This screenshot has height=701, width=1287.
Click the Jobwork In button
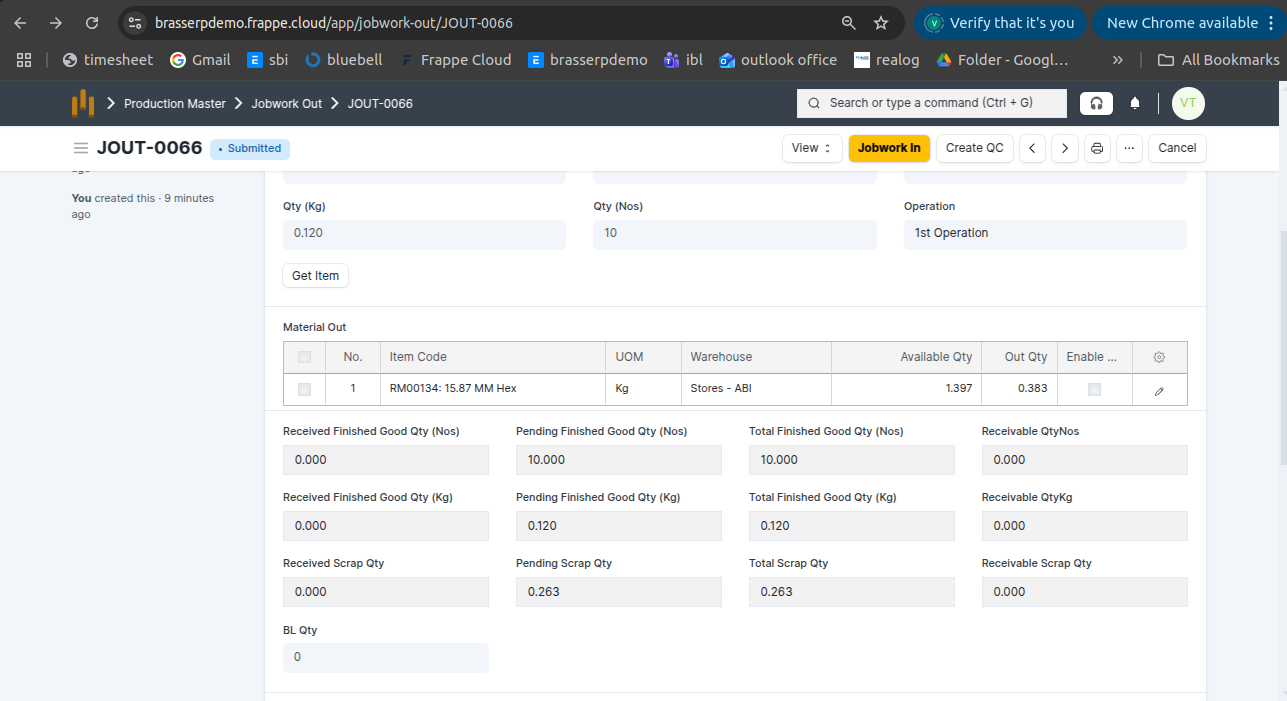[x=889, y=148]
